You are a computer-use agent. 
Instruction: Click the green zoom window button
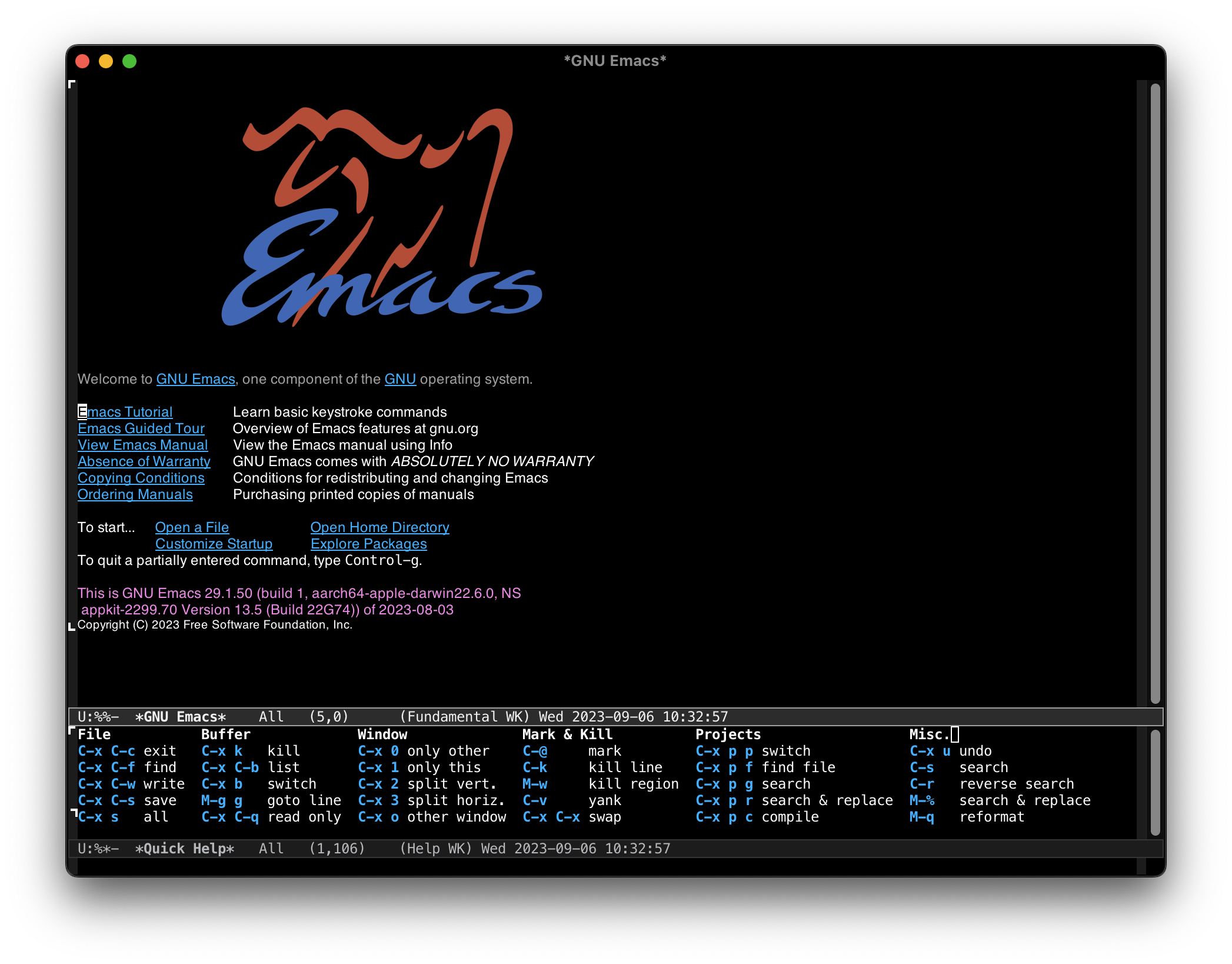coord(129,61)
